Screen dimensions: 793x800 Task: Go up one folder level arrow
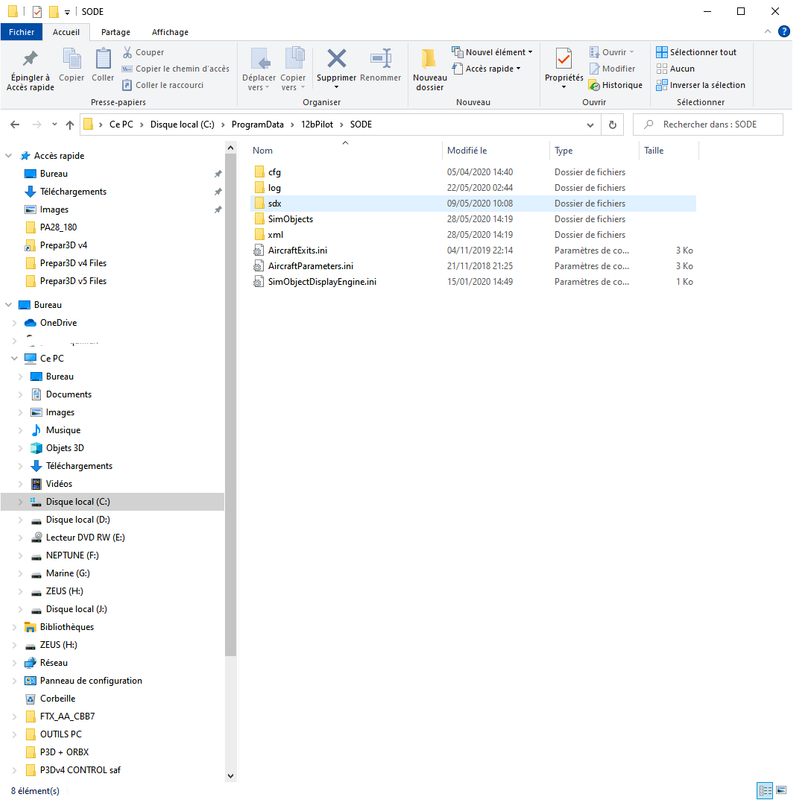click(70, 124)
